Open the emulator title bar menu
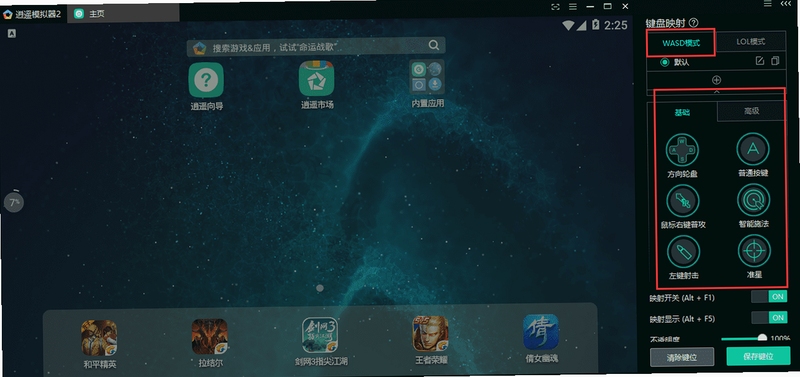 pyautogui.click(x=573, y=7)
